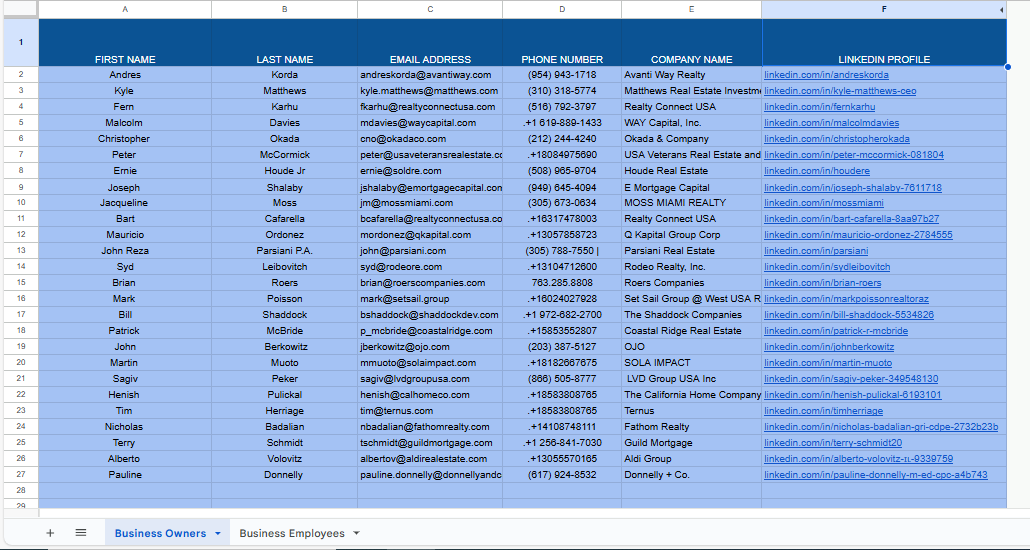Select column C header
This screenshot has height=550, width=1030.
pyautogui.click(x=430, y=9)
